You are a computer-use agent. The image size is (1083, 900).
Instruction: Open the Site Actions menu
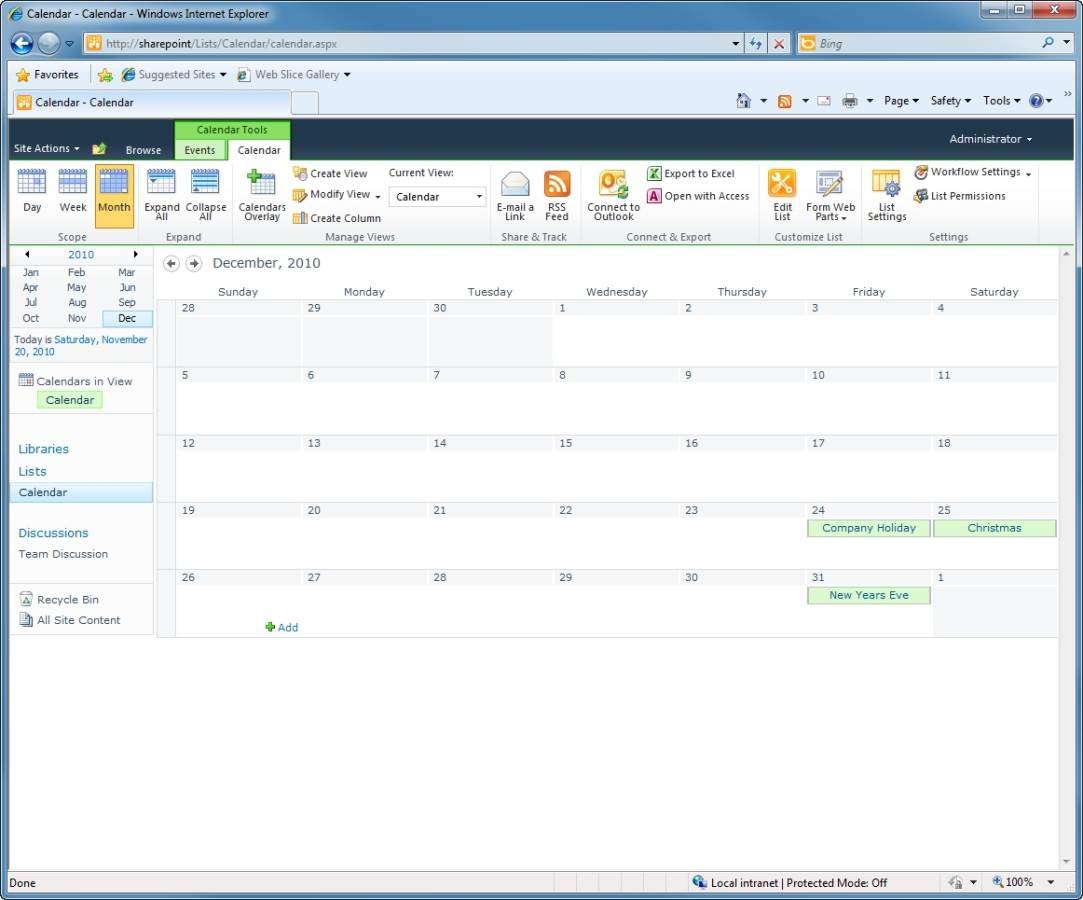click(x=46, y=149)
